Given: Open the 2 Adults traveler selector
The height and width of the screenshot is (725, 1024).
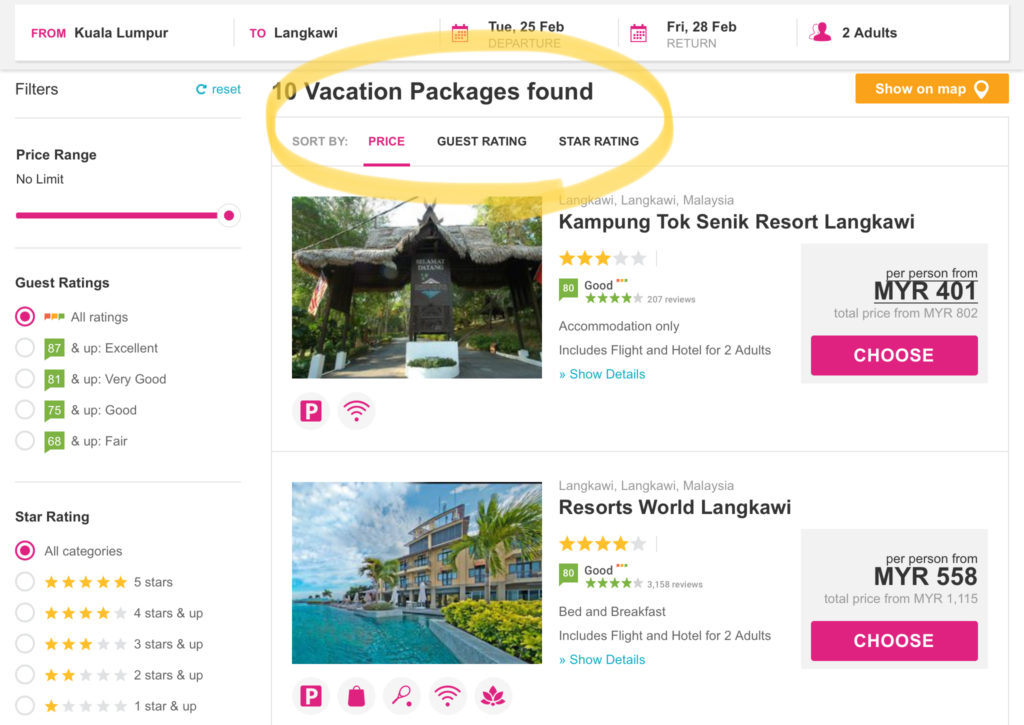Looking at the screenshot, I should [869, 33].
